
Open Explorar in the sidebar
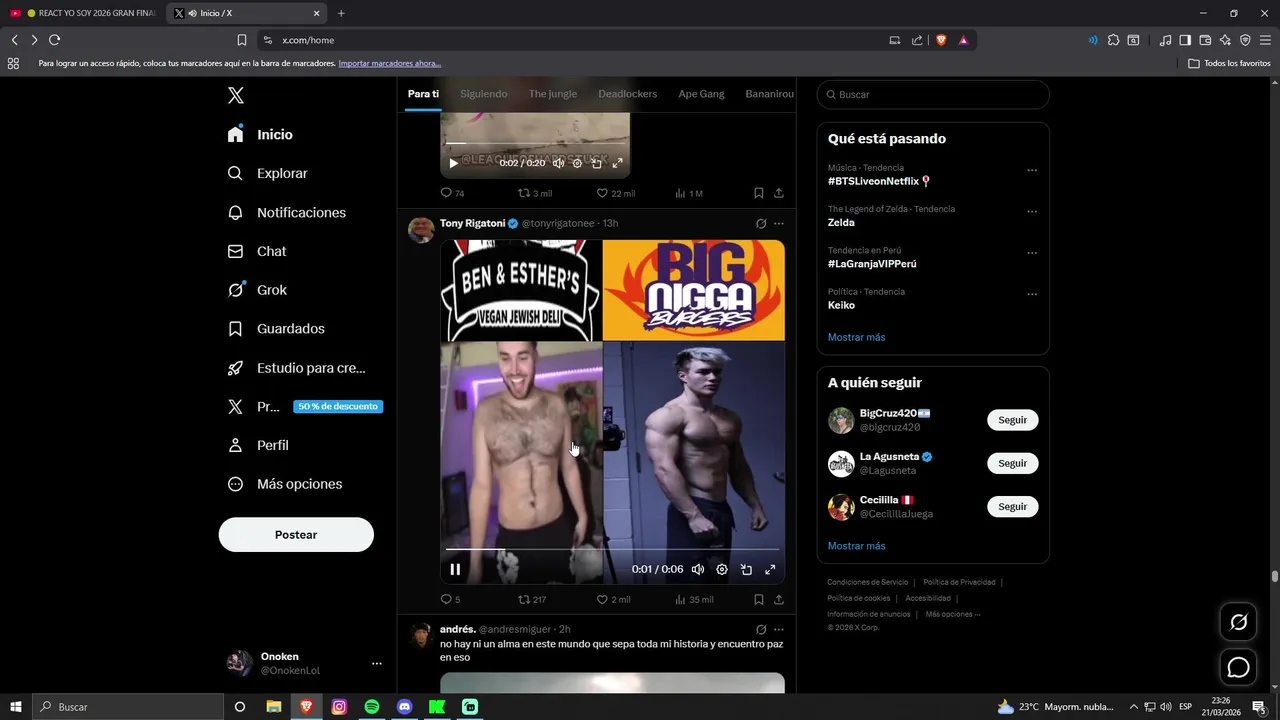click(267, 173)
